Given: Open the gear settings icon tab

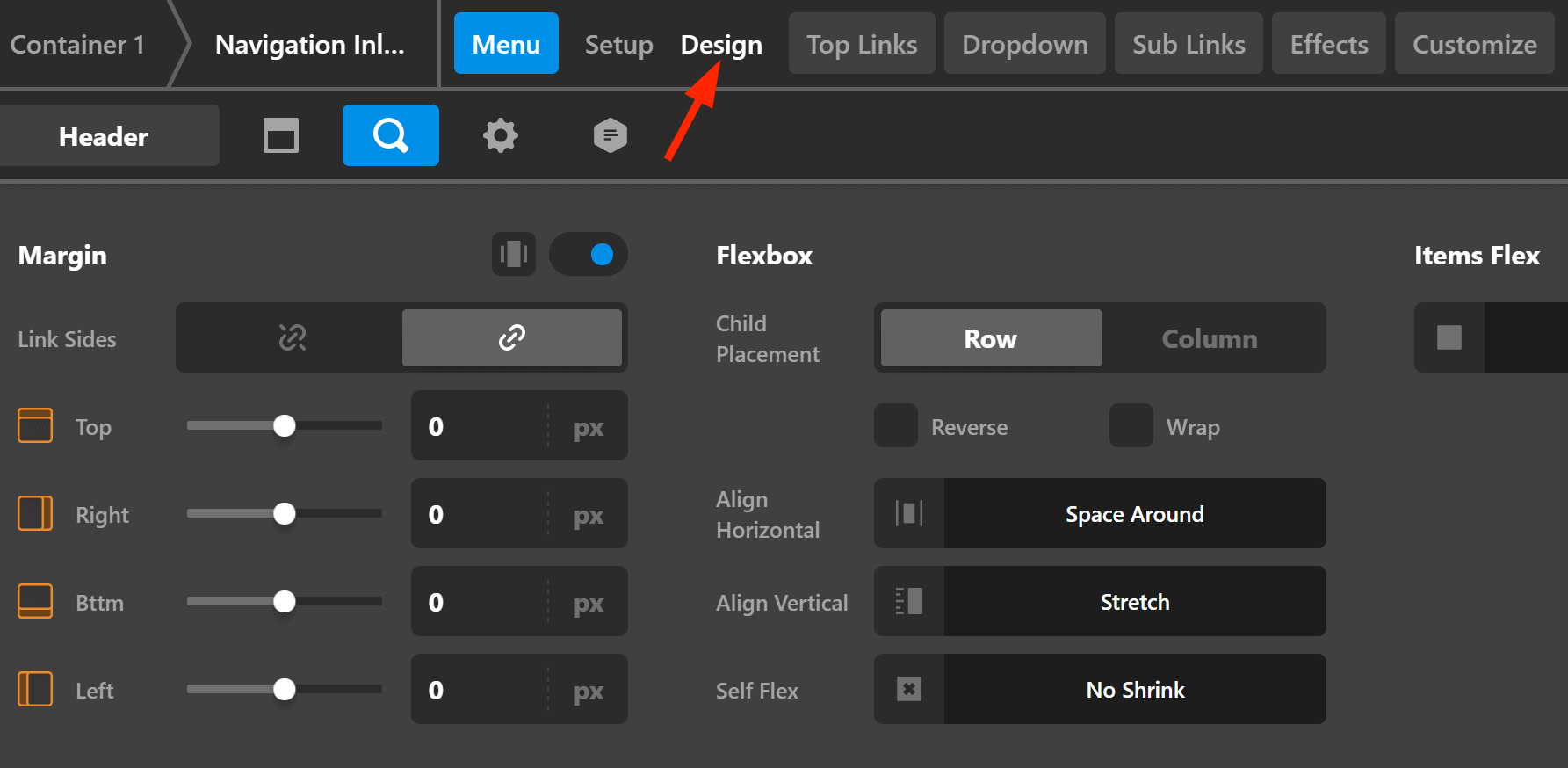Looking at the screenshot, I should point(501,135).
